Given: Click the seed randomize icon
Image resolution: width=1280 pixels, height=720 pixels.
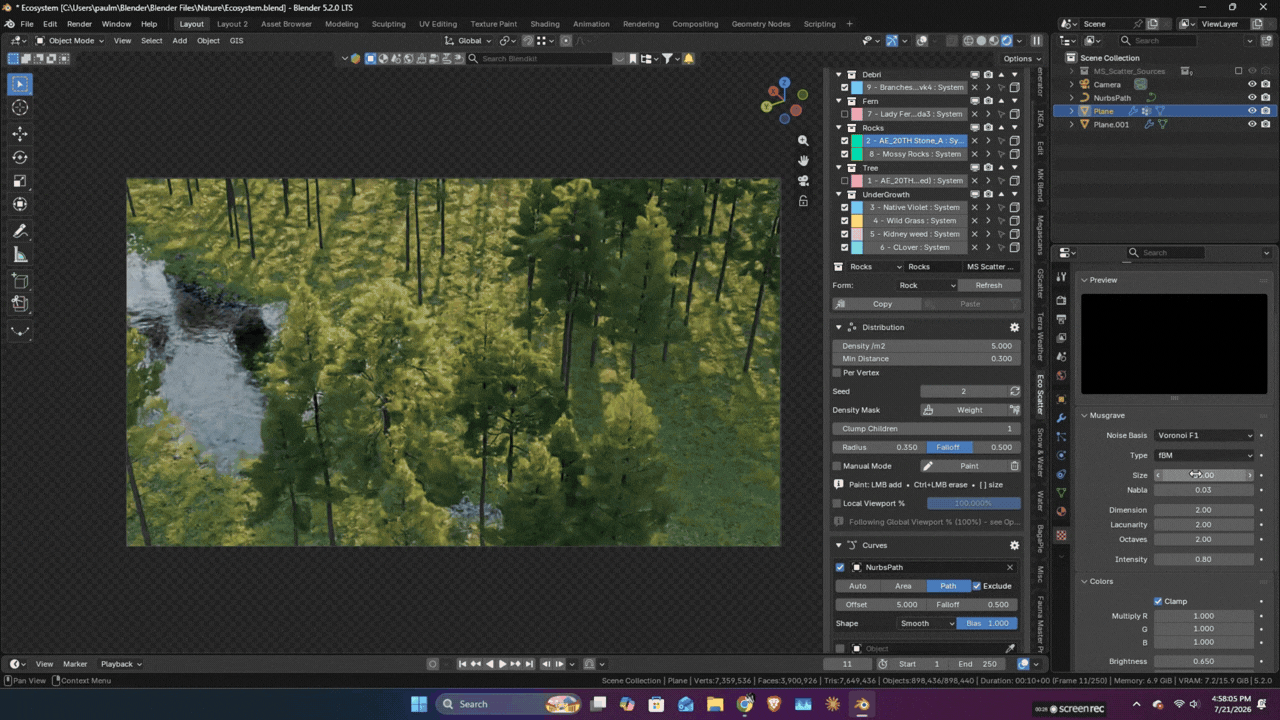Looking at the screenshot, I should coord(1014,391).
